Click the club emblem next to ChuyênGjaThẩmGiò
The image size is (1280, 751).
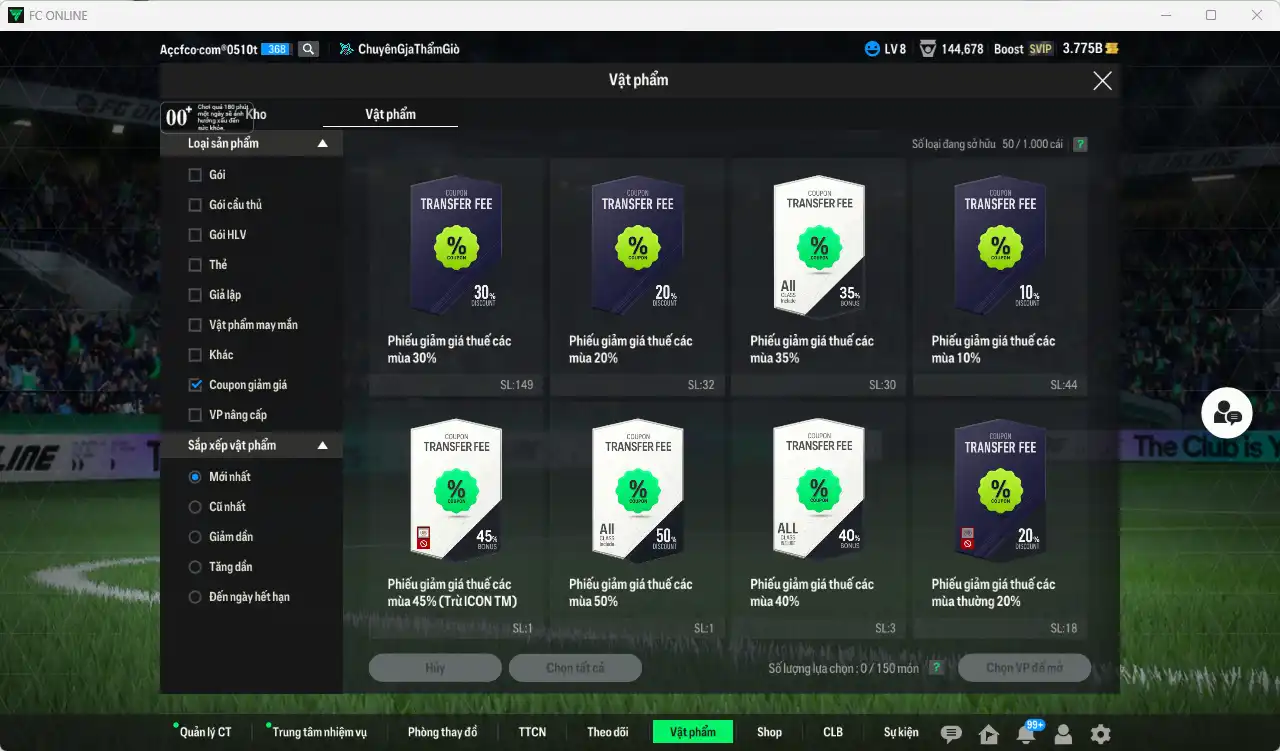(x=346, y=48)
